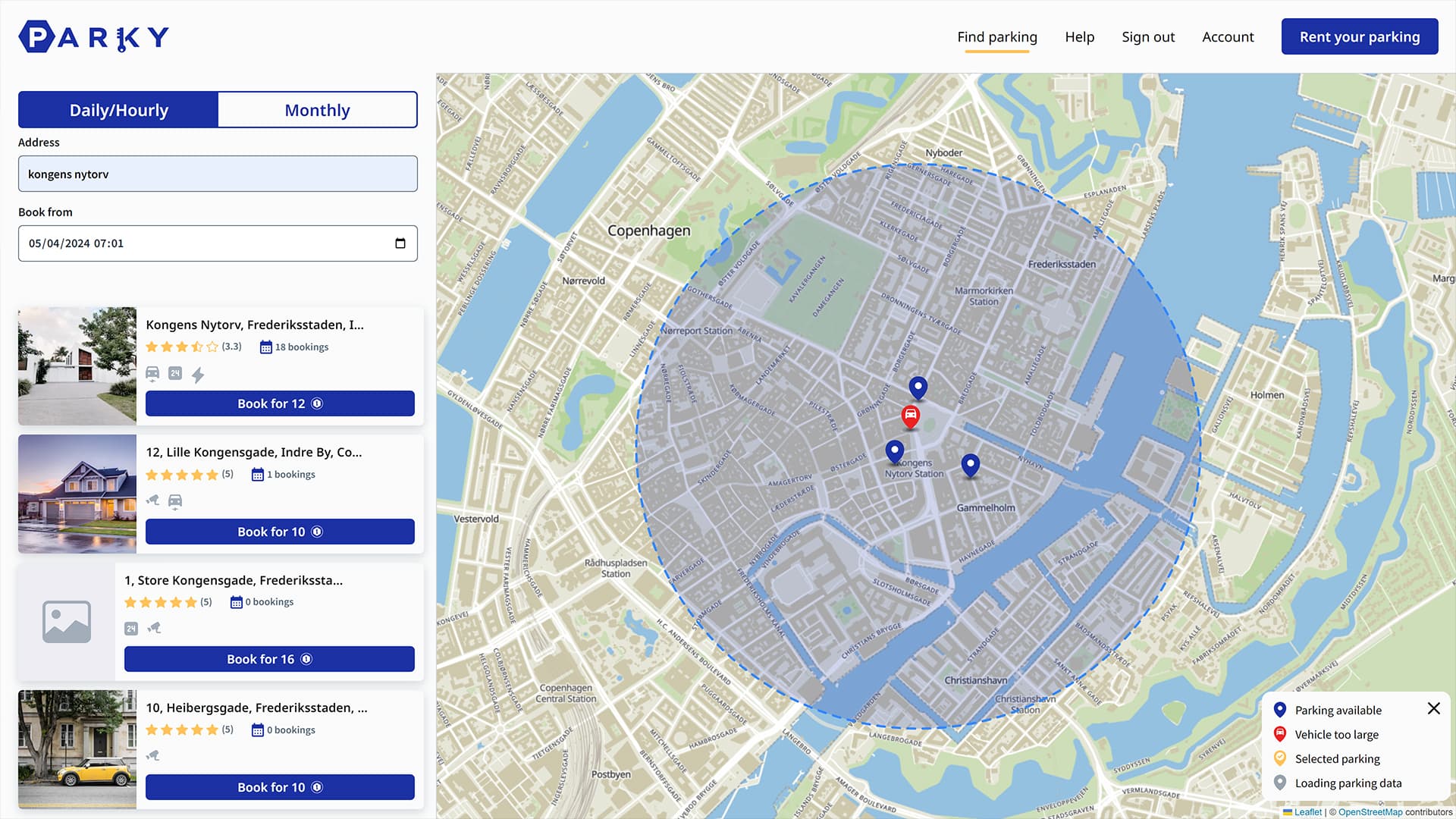
Task: Go to the Account page
Action: tap(1228, 37)
